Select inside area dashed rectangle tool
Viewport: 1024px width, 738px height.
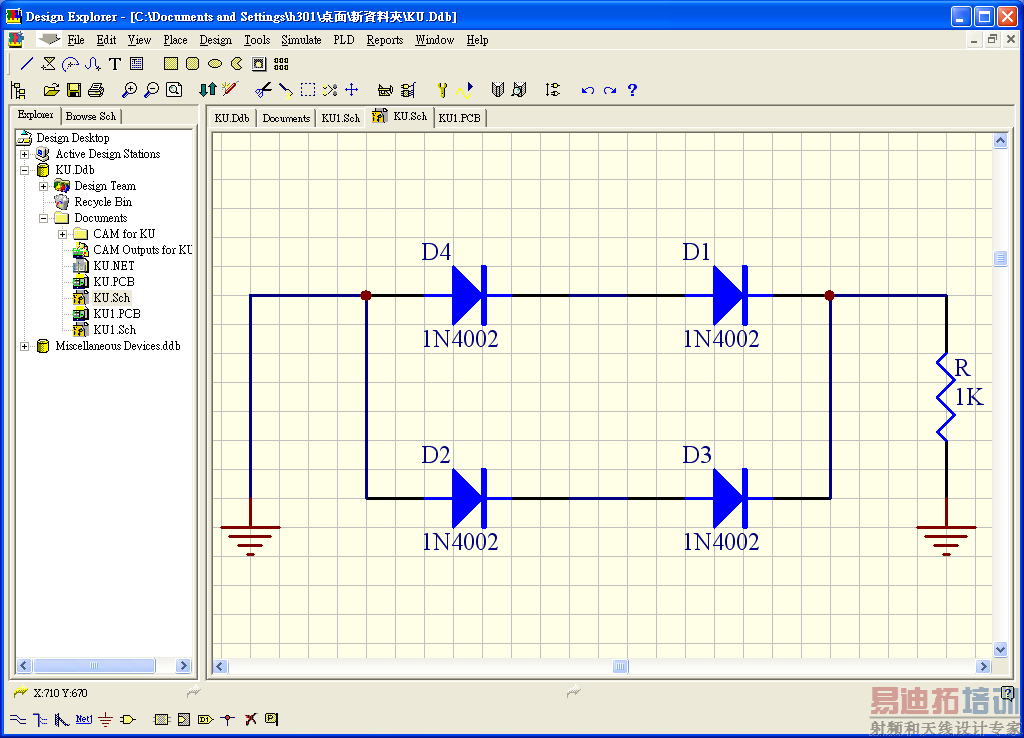(x=308, y=90)
